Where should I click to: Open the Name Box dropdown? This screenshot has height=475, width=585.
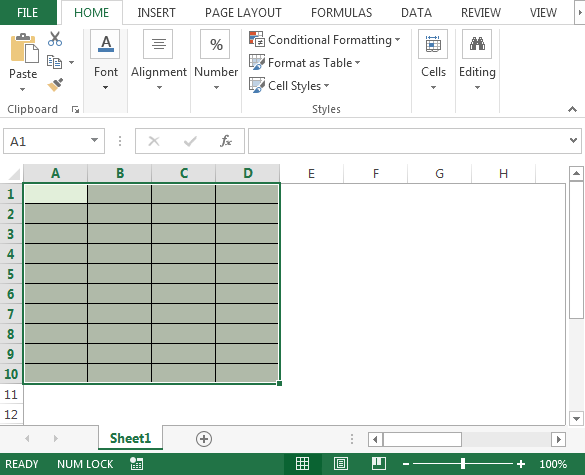(x=94, y=140)
